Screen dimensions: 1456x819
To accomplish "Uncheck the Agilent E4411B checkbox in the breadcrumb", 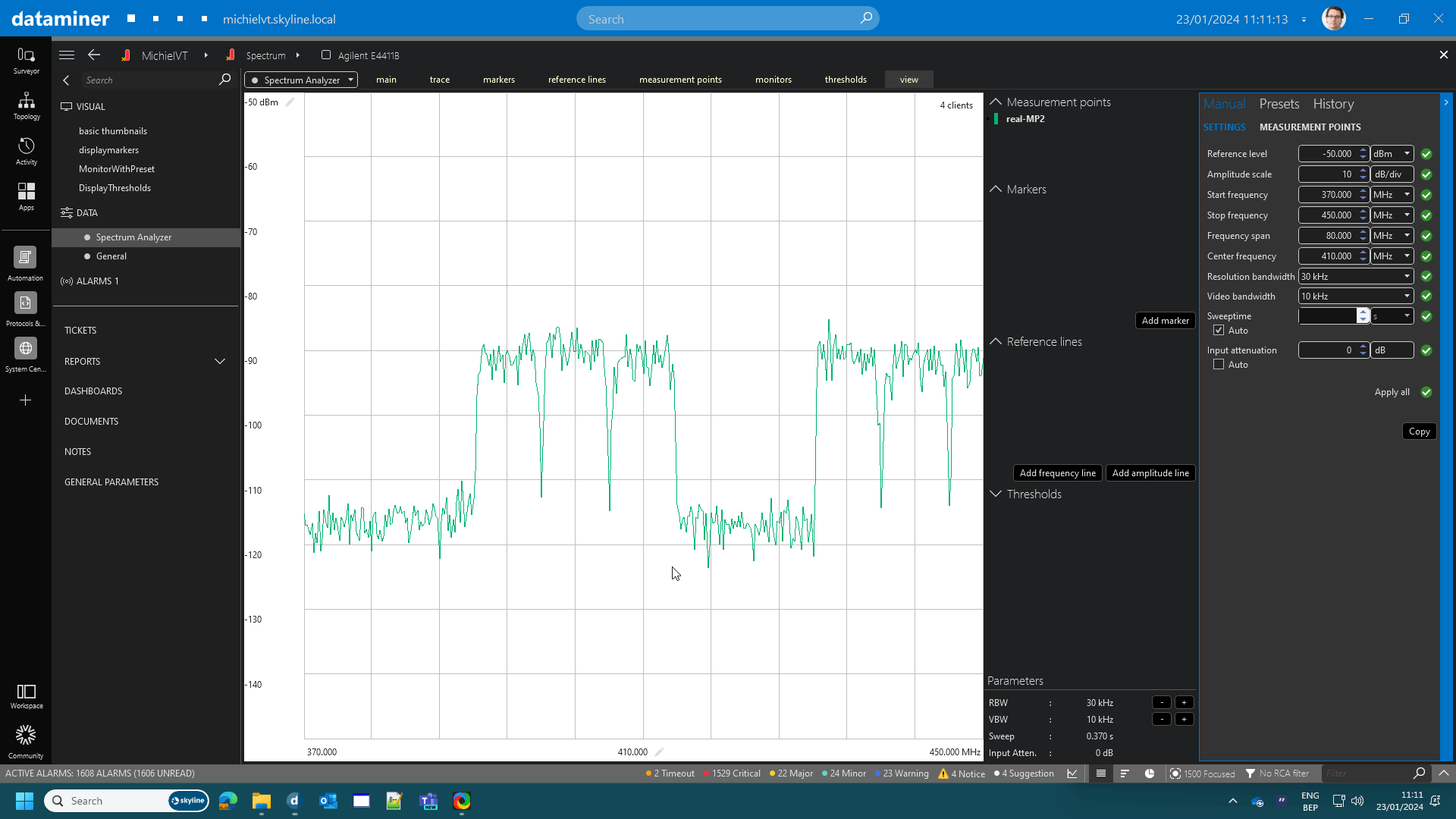I will [326, 55].
